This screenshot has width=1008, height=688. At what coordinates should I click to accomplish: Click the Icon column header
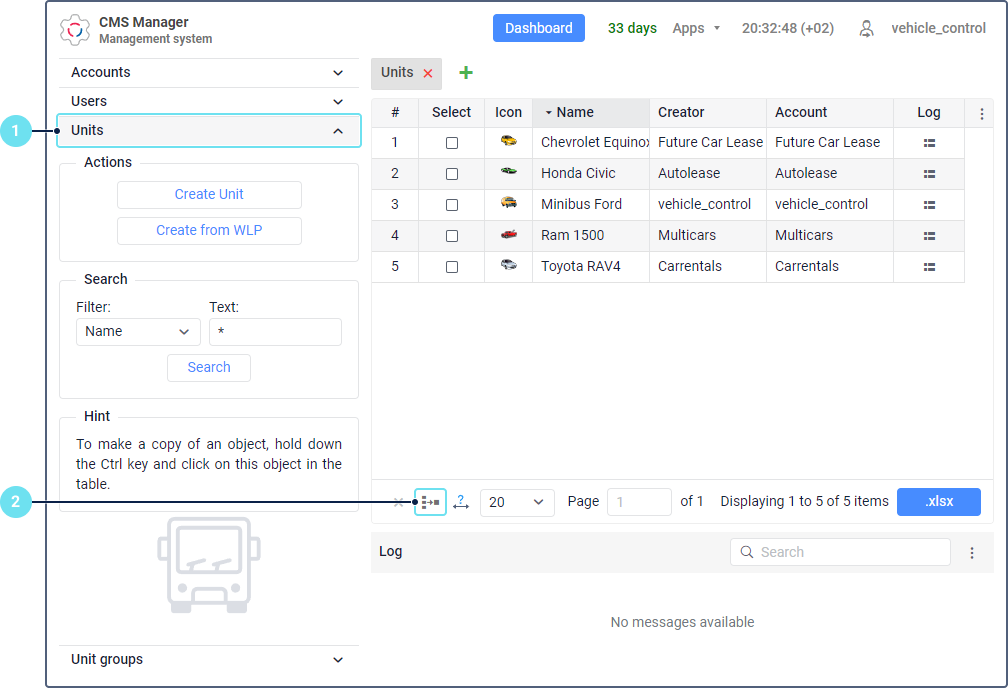[508, 113]
